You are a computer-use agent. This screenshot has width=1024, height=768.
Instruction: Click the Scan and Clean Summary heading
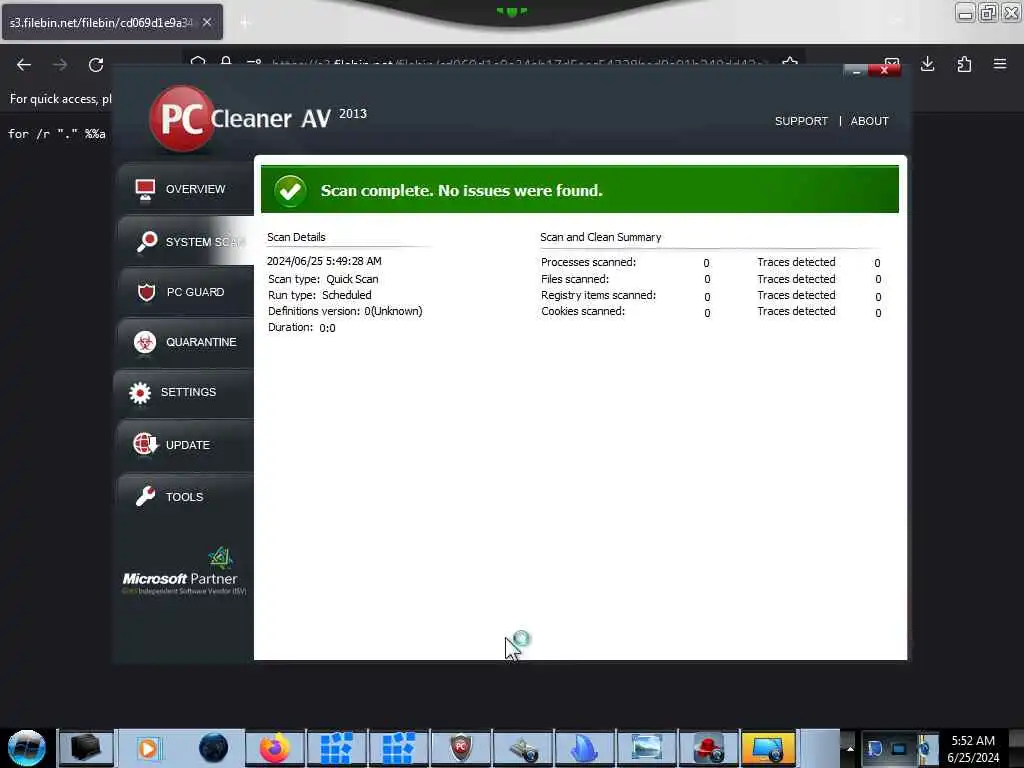pos(601,237)
